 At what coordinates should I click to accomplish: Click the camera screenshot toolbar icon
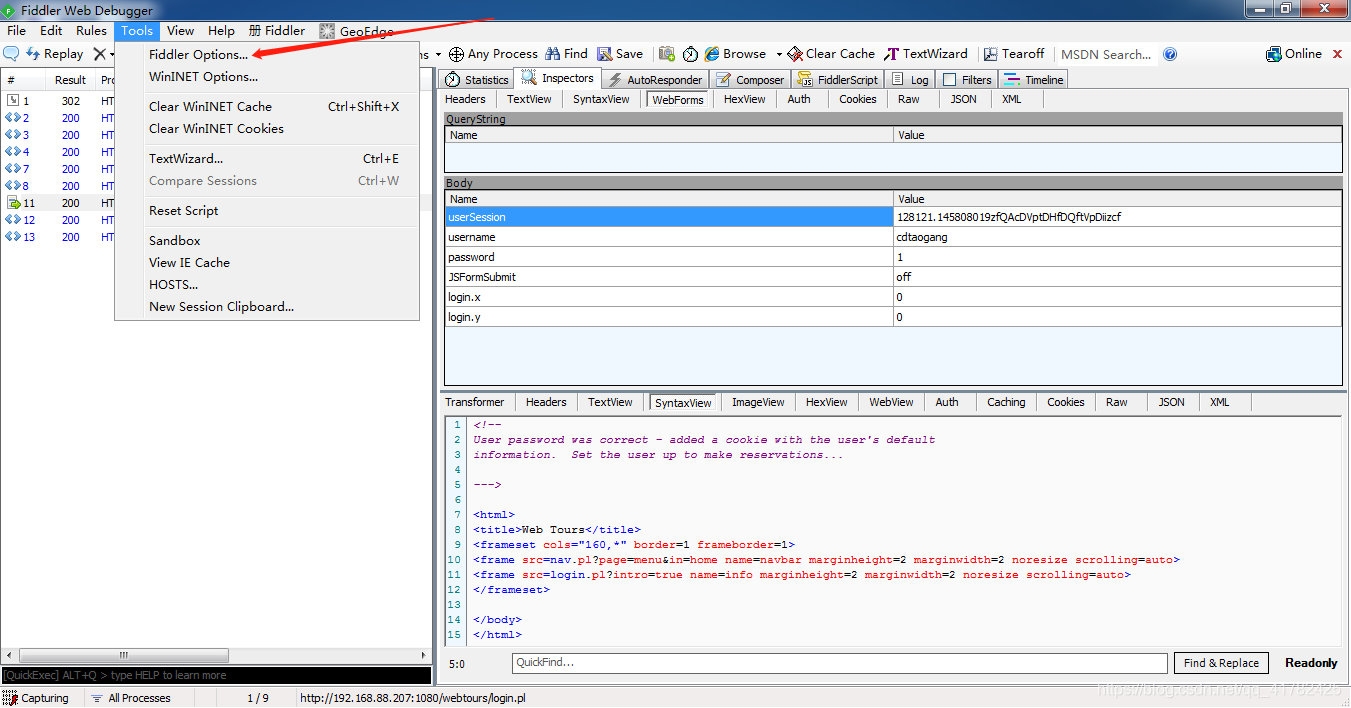pyautogui.click(x=667, y=54)
